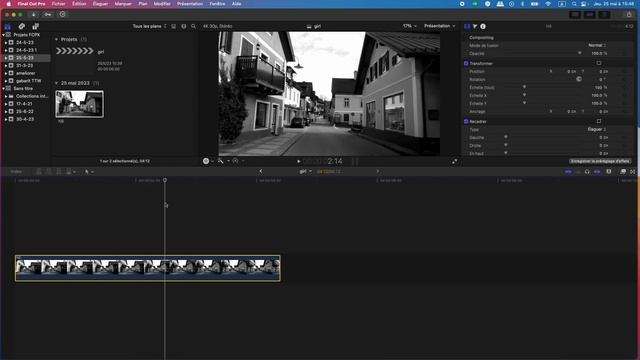This screenshot has width=640, height=360.
Task: Click the share export icon
Action: [629, 14]
